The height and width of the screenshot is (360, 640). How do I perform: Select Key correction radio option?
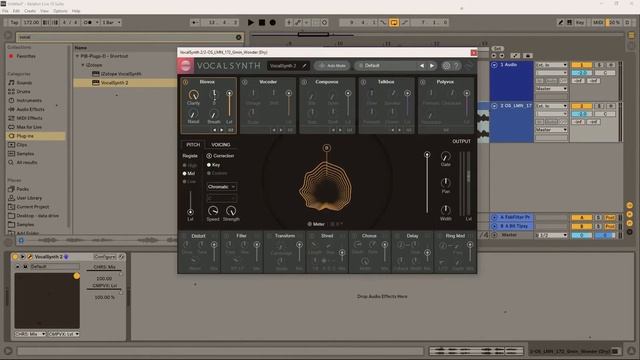pyautogui.click(x=209, y=165)
